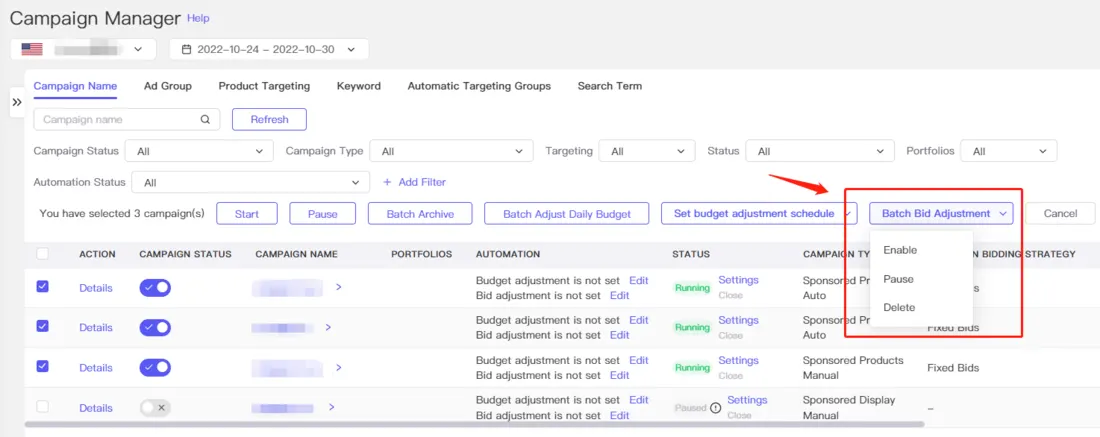This screenshot has height=437, width=1100.
Task: Edit bid adjustment for first campaign
Action: pos(619,295)
